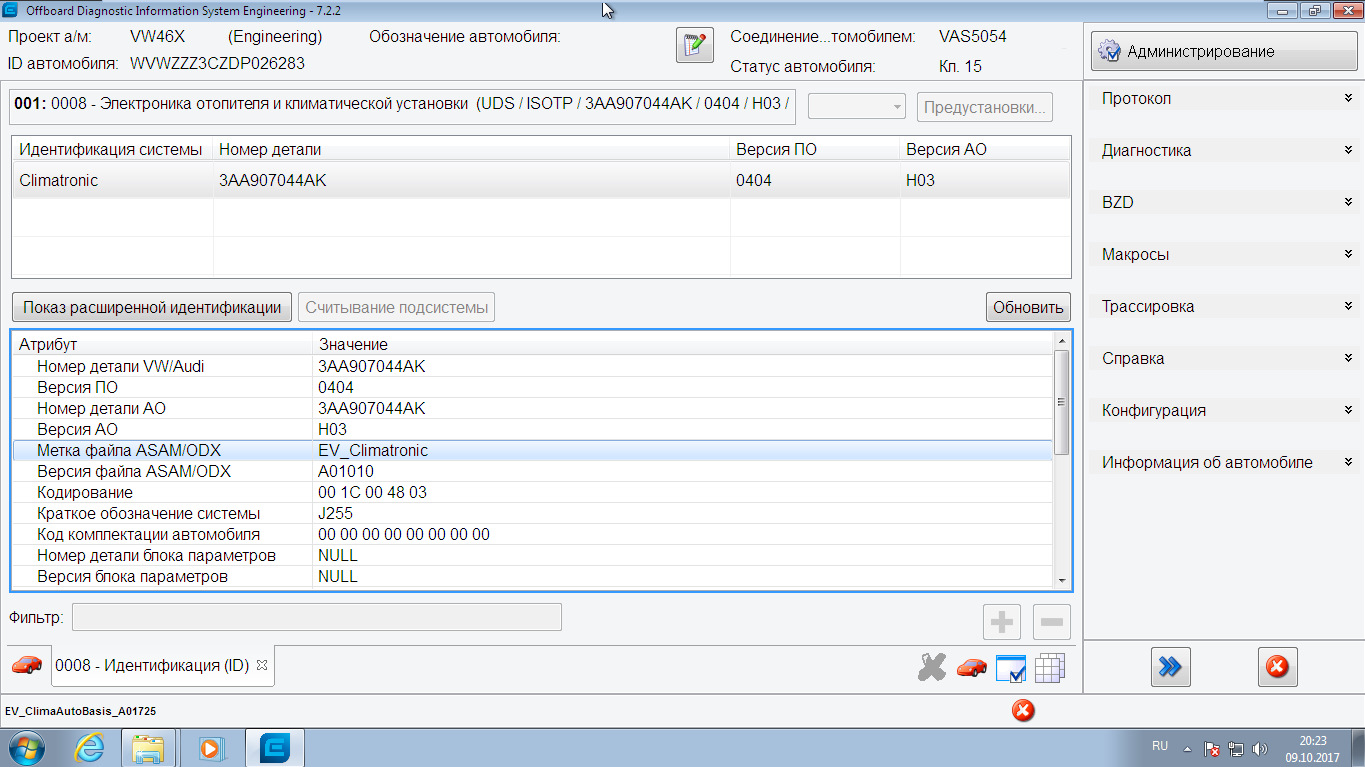This screenshot has width=1365, height=767.
Task: Click the volume speaker tray icon
Action: [x=1260, y=748]
